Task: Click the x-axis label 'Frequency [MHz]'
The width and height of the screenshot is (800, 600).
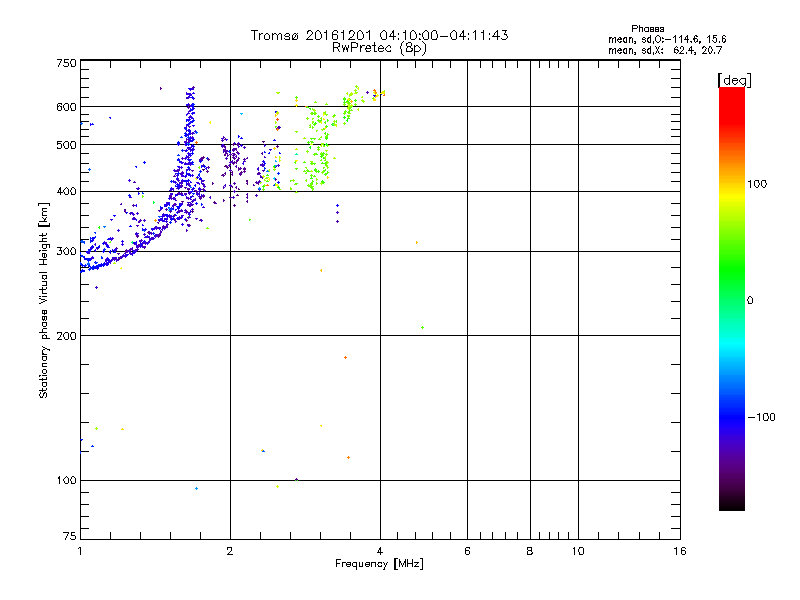Action: (379, 564)
